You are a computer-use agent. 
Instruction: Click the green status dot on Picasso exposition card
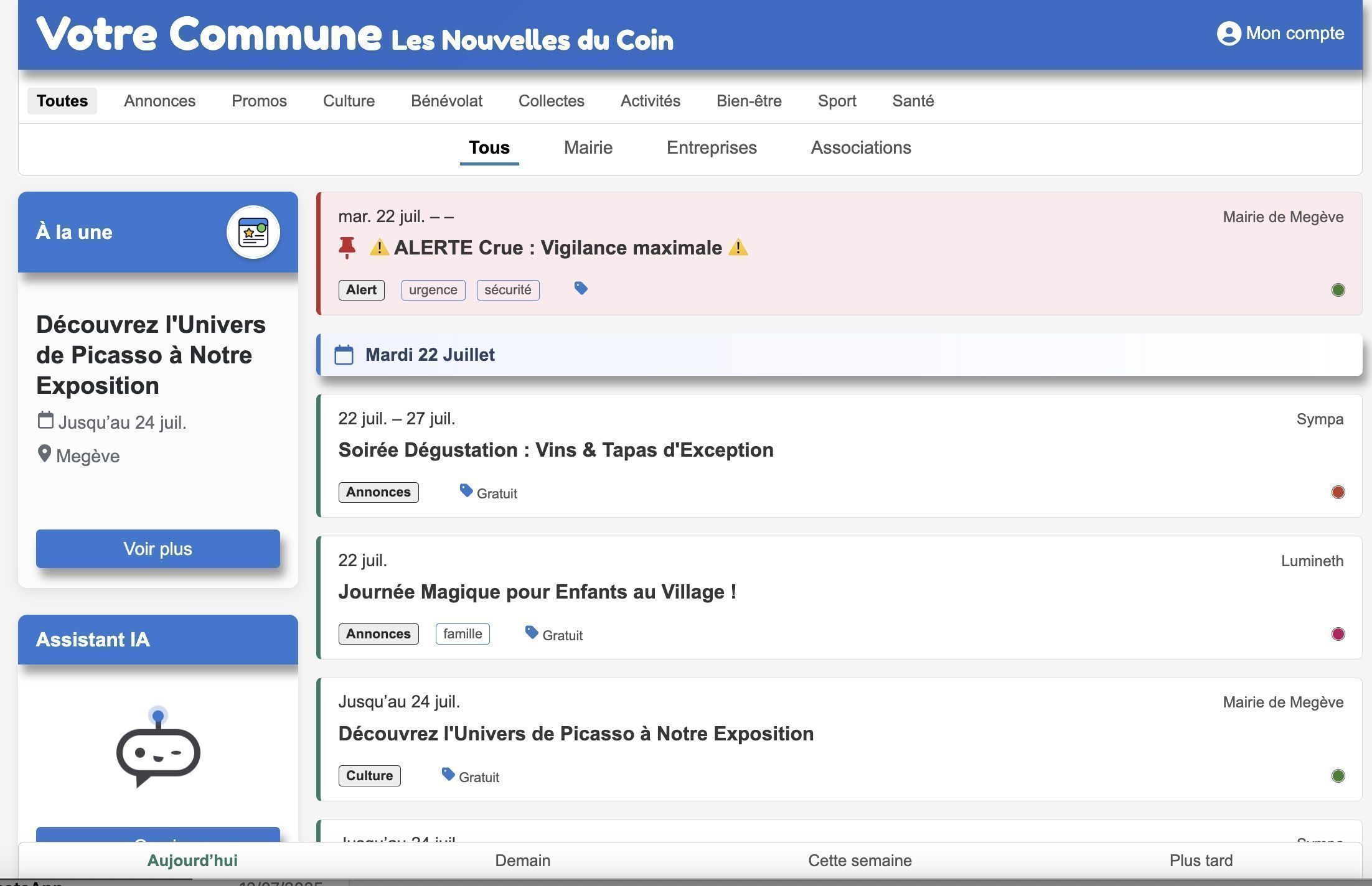1337,776
